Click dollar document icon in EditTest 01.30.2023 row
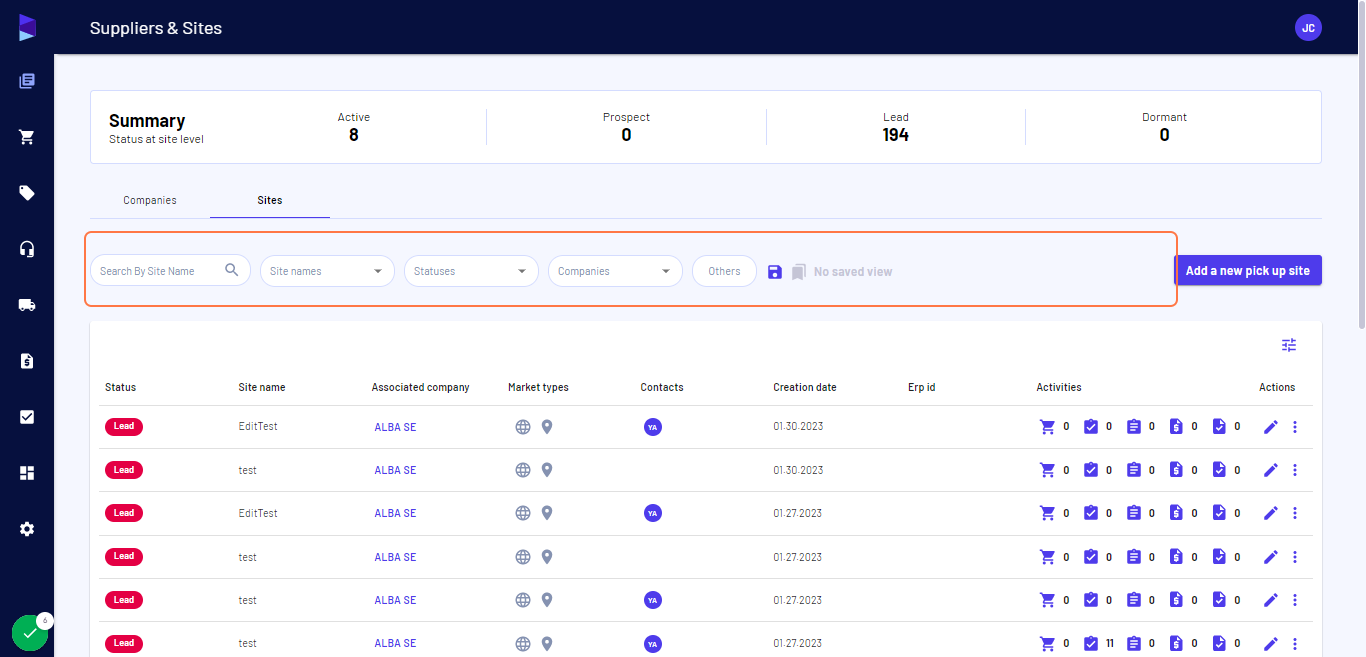Viewport: 1366px width, 657px height. point(1176,427)
